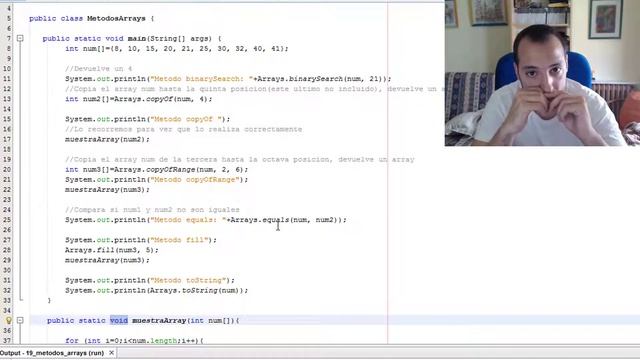Collapse the main method code fold
Viewport: 640px width, 360px height.
pyautogui.click(x=20, y=38)
